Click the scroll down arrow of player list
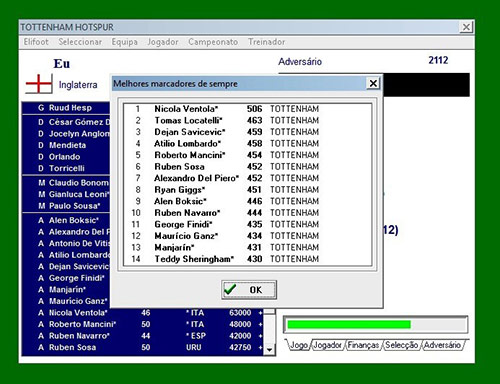Image resolution: width=500 pixels, height=384 pixels. [269, 350]
